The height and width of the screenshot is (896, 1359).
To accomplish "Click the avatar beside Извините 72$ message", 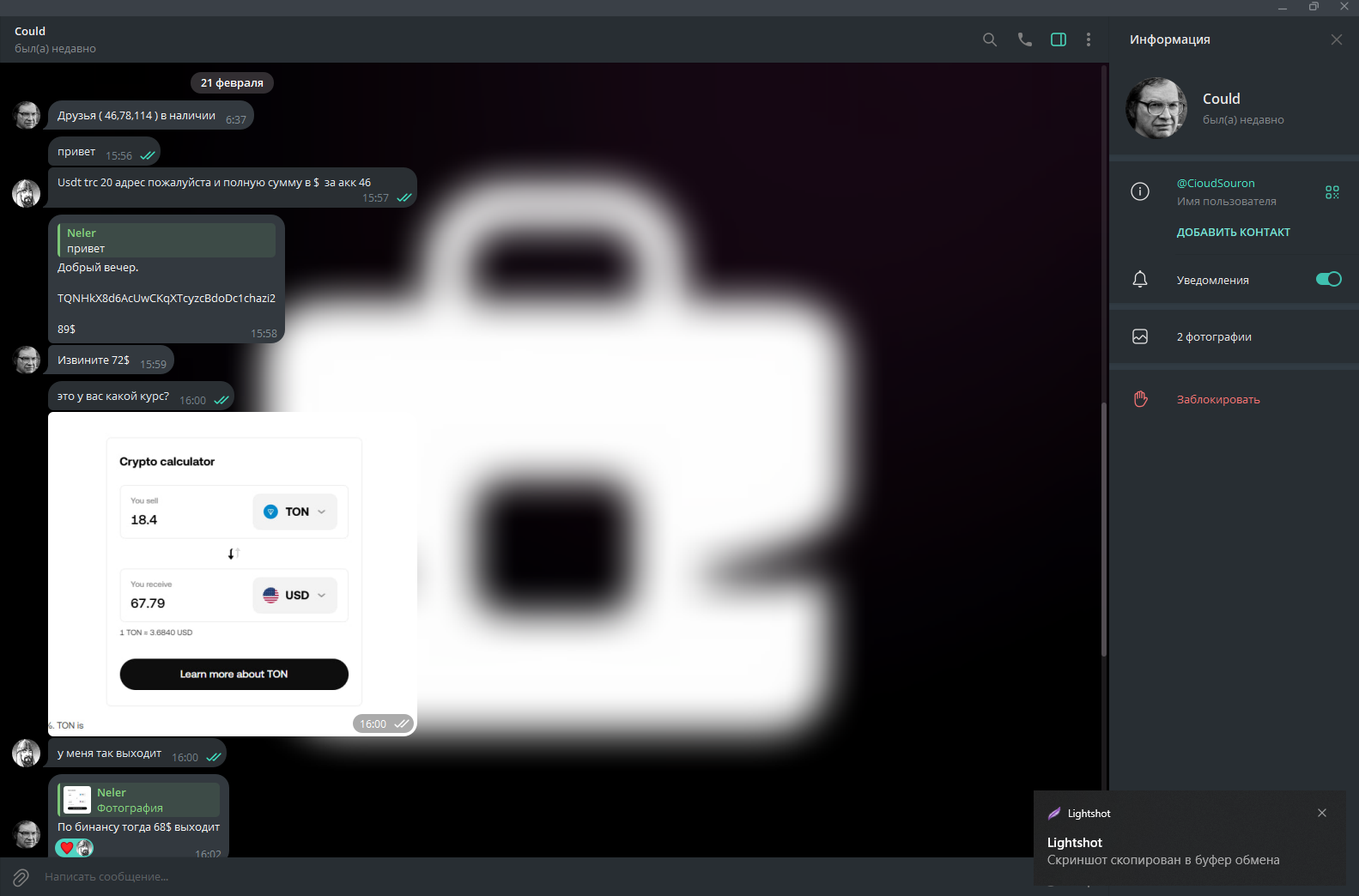I will 27,360.
